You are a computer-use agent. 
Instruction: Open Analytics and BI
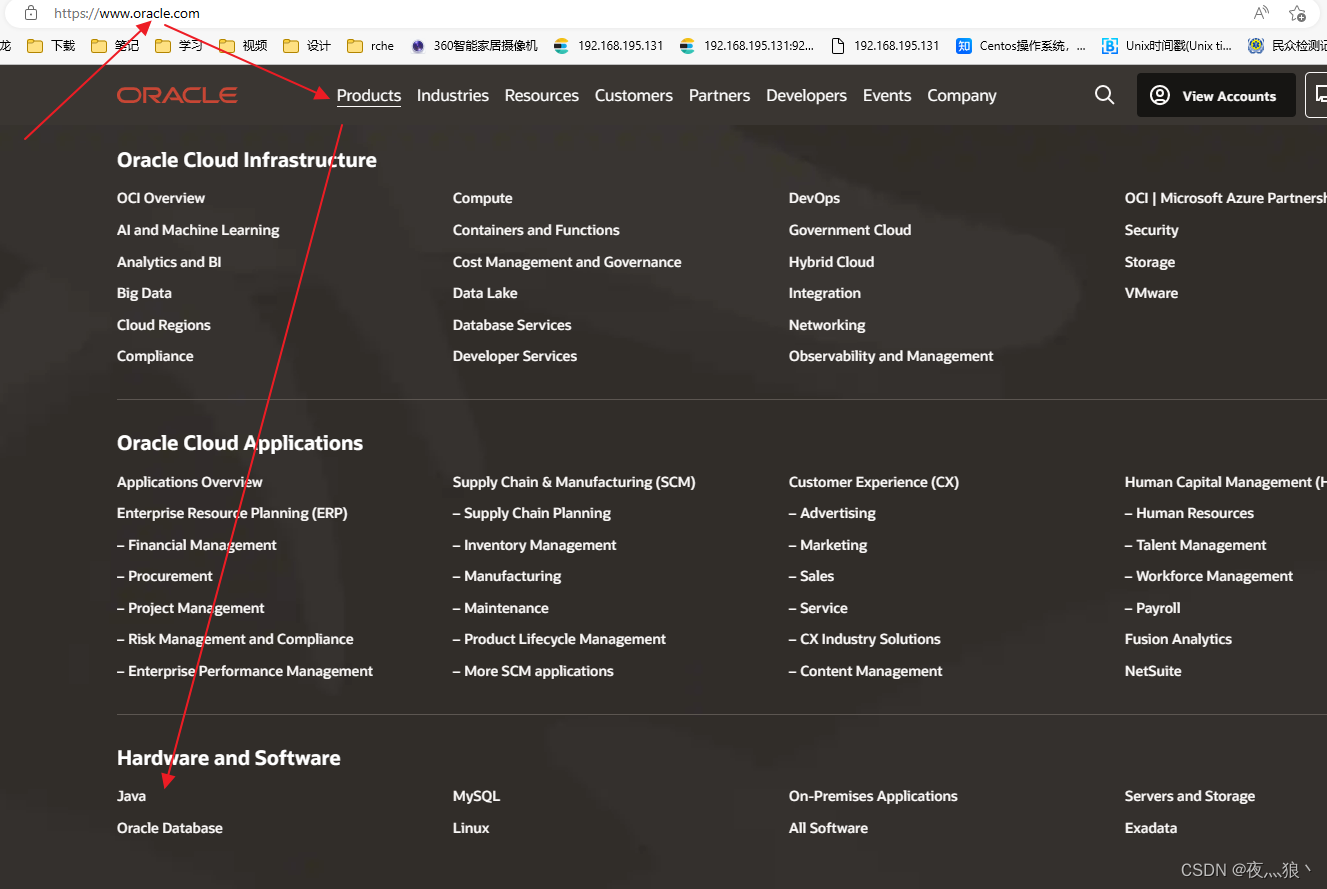(169, 262)
